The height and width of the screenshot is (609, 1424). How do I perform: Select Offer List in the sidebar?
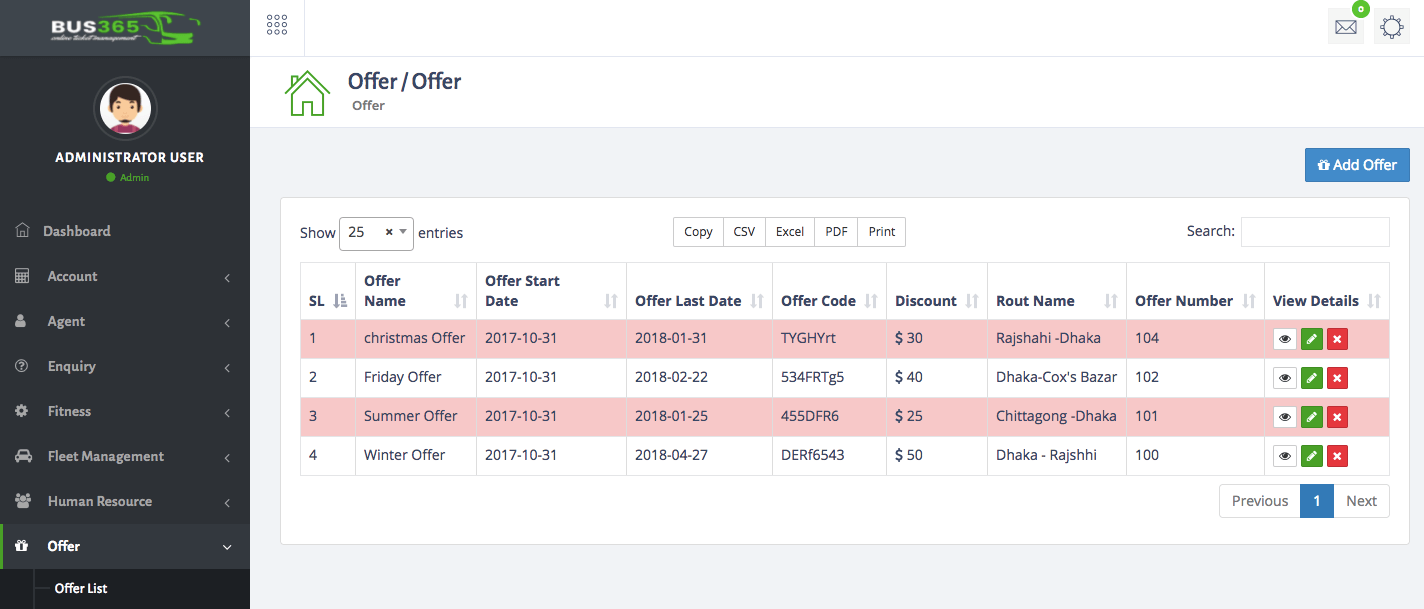[x=81, y=588]
